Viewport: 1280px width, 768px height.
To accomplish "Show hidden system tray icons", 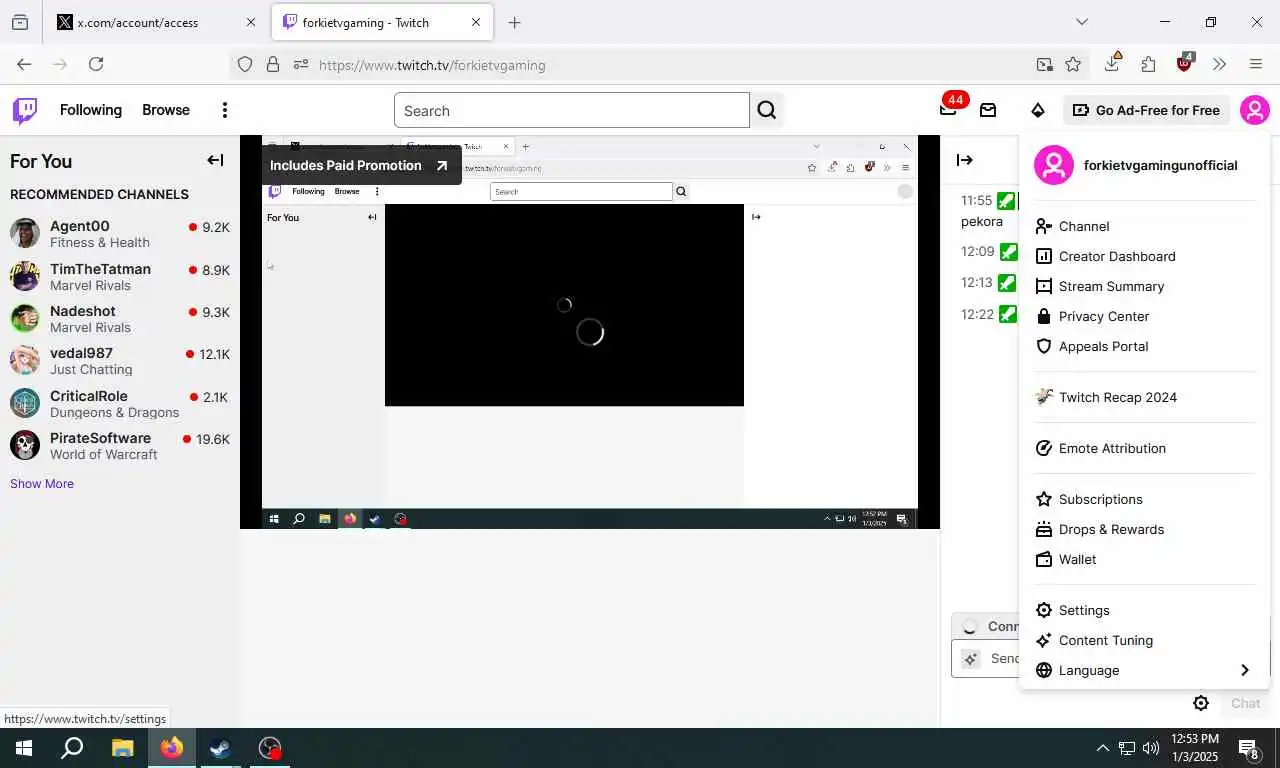I will [x=1102, y=748].
